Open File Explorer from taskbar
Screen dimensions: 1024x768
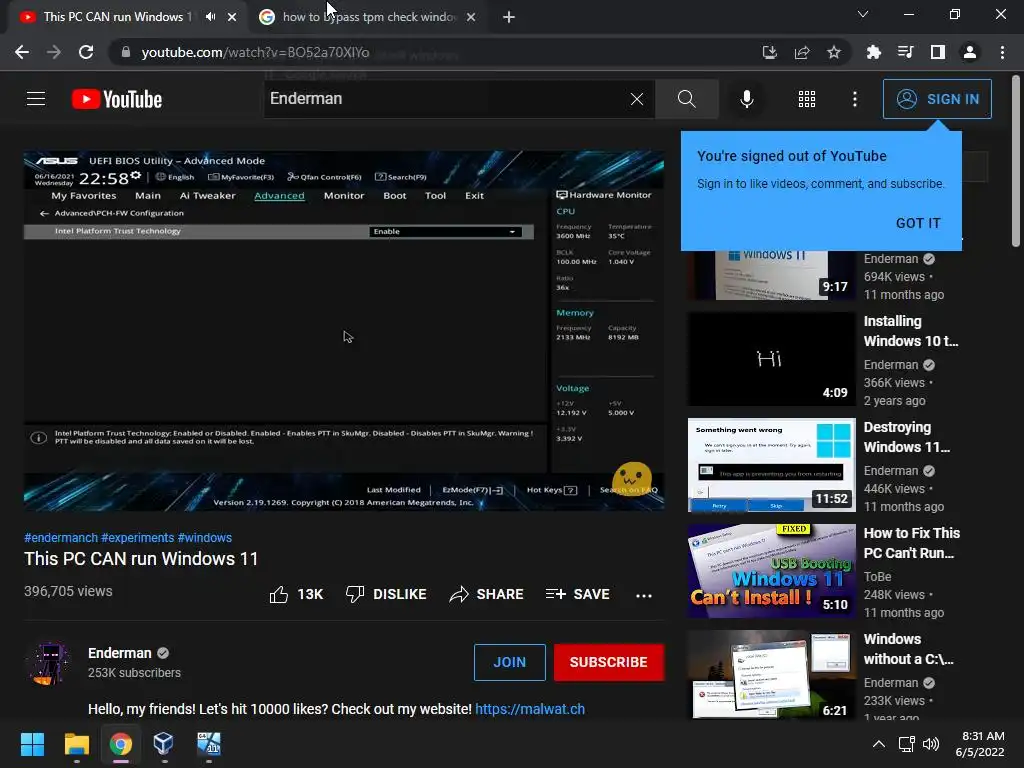tap(76, 744)
